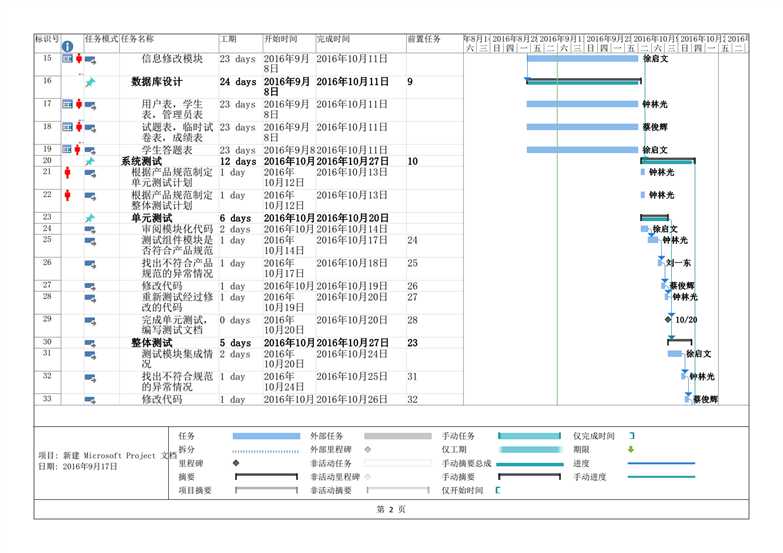This screenshot has width=783, height=553.
Task: Click row ID number 16
Action: [47, 80]
